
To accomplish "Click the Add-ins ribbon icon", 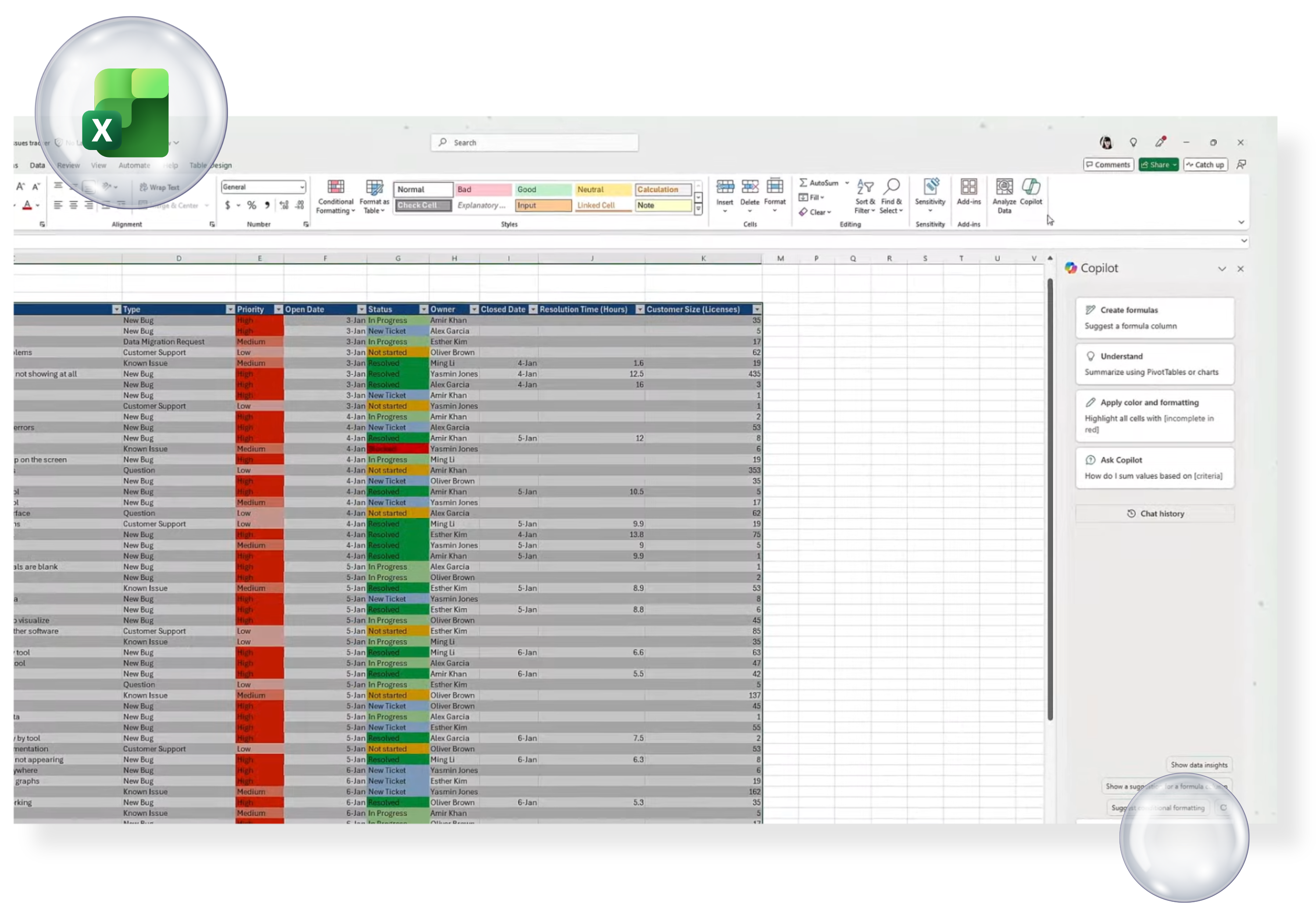I will click(x=969, y=187).
